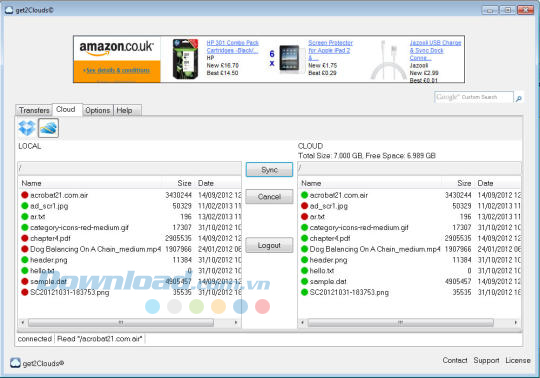
Task: Open the Options tab
Action: coord(97,110)
